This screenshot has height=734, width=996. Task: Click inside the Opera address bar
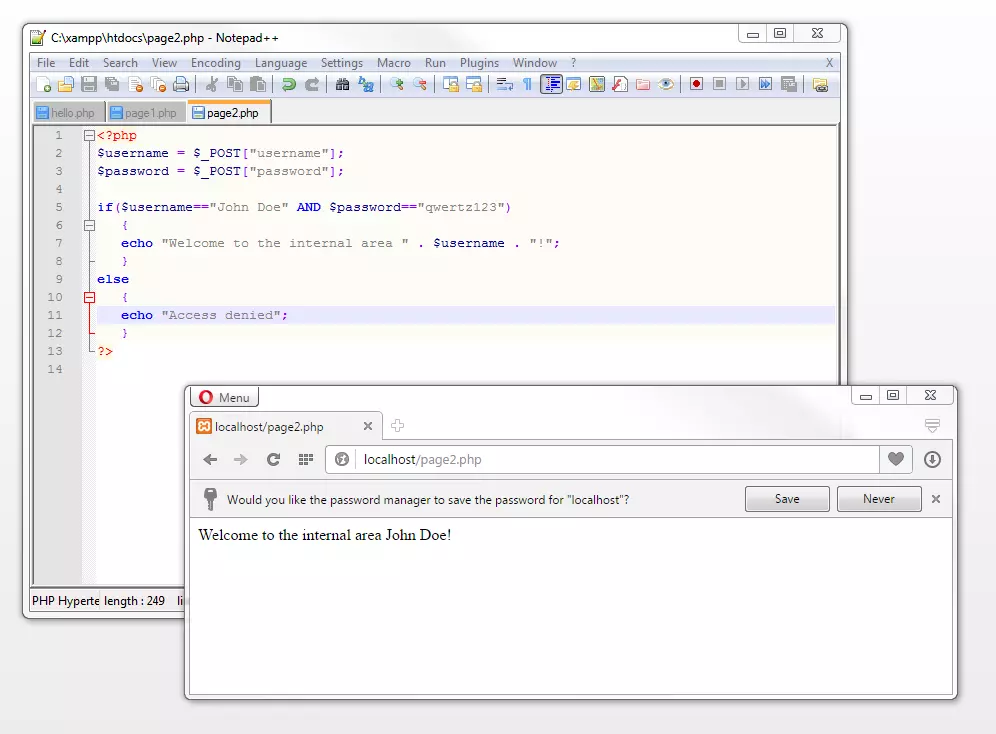point(550,460)
